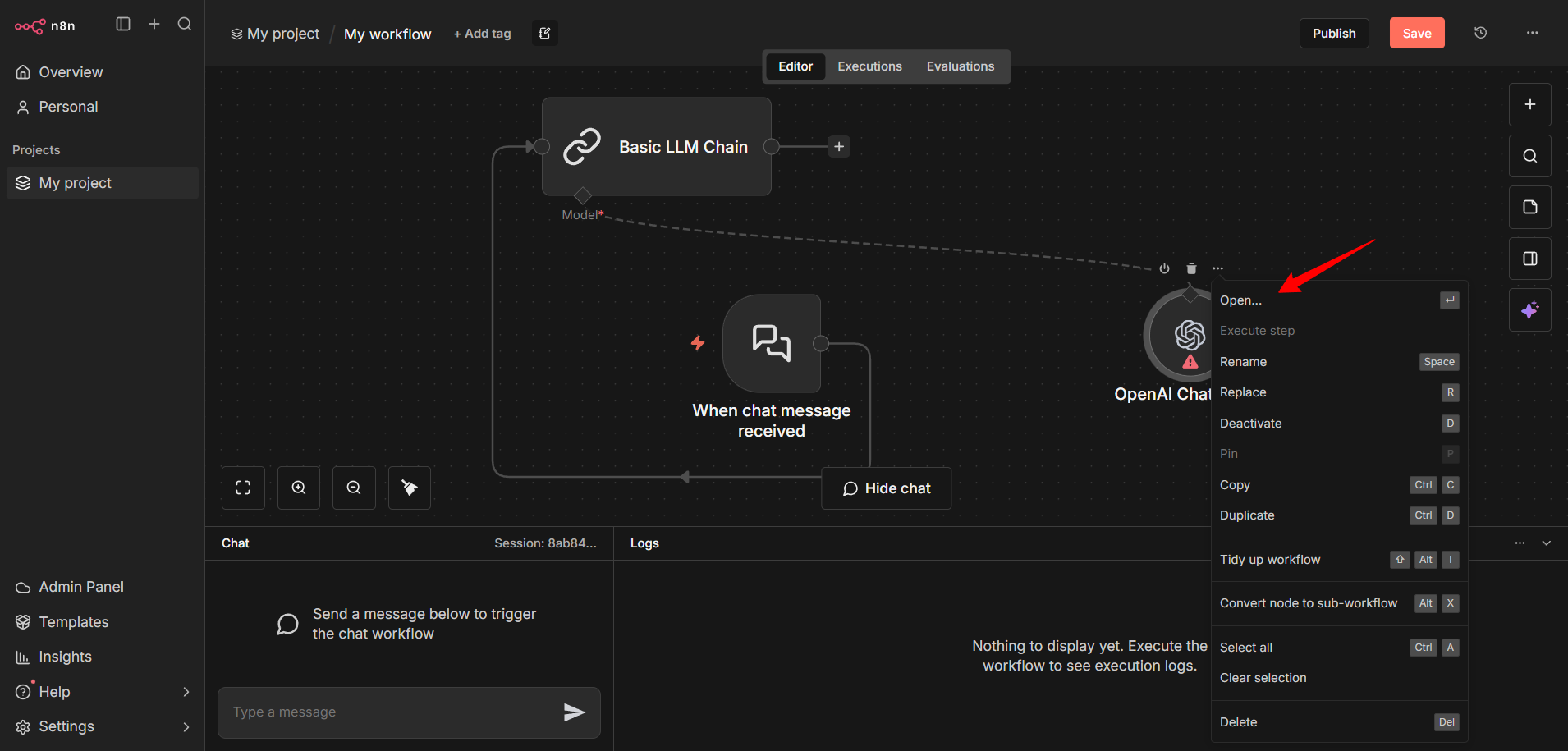The image size is (1568, 751).
Task: Select the search icon on the right toolbar
Action: coord(1529,156)
